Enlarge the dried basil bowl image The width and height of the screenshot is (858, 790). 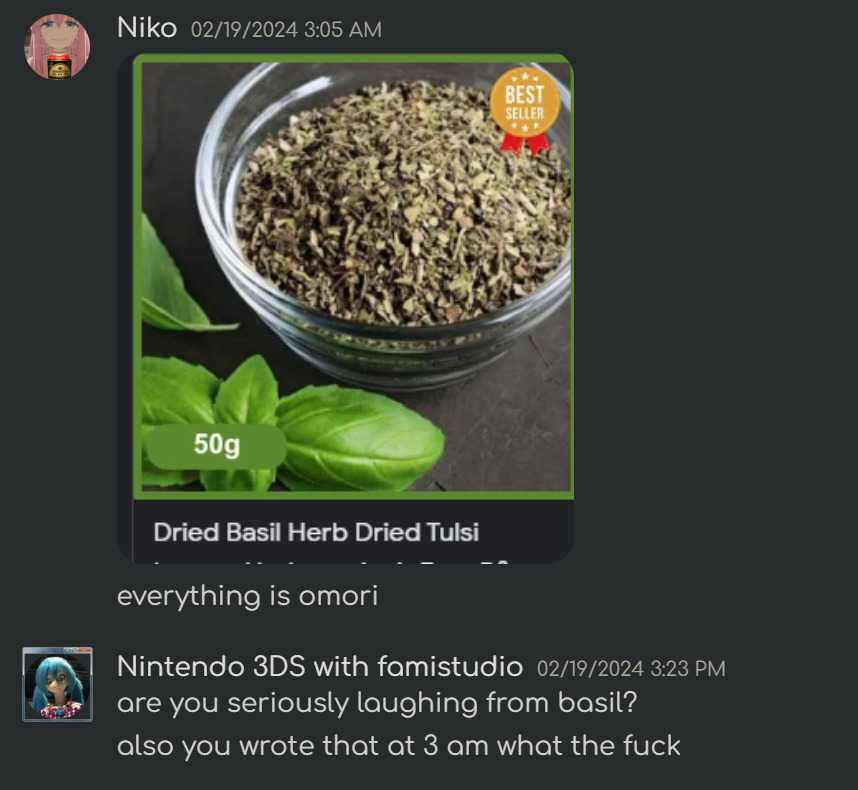tap(353, 277)
